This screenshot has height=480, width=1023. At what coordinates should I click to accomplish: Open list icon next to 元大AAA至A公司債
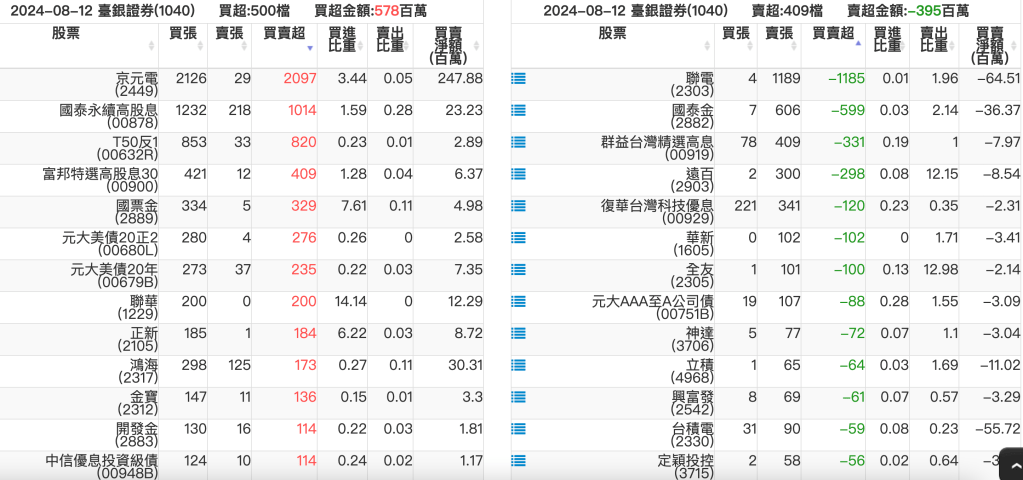518,301
